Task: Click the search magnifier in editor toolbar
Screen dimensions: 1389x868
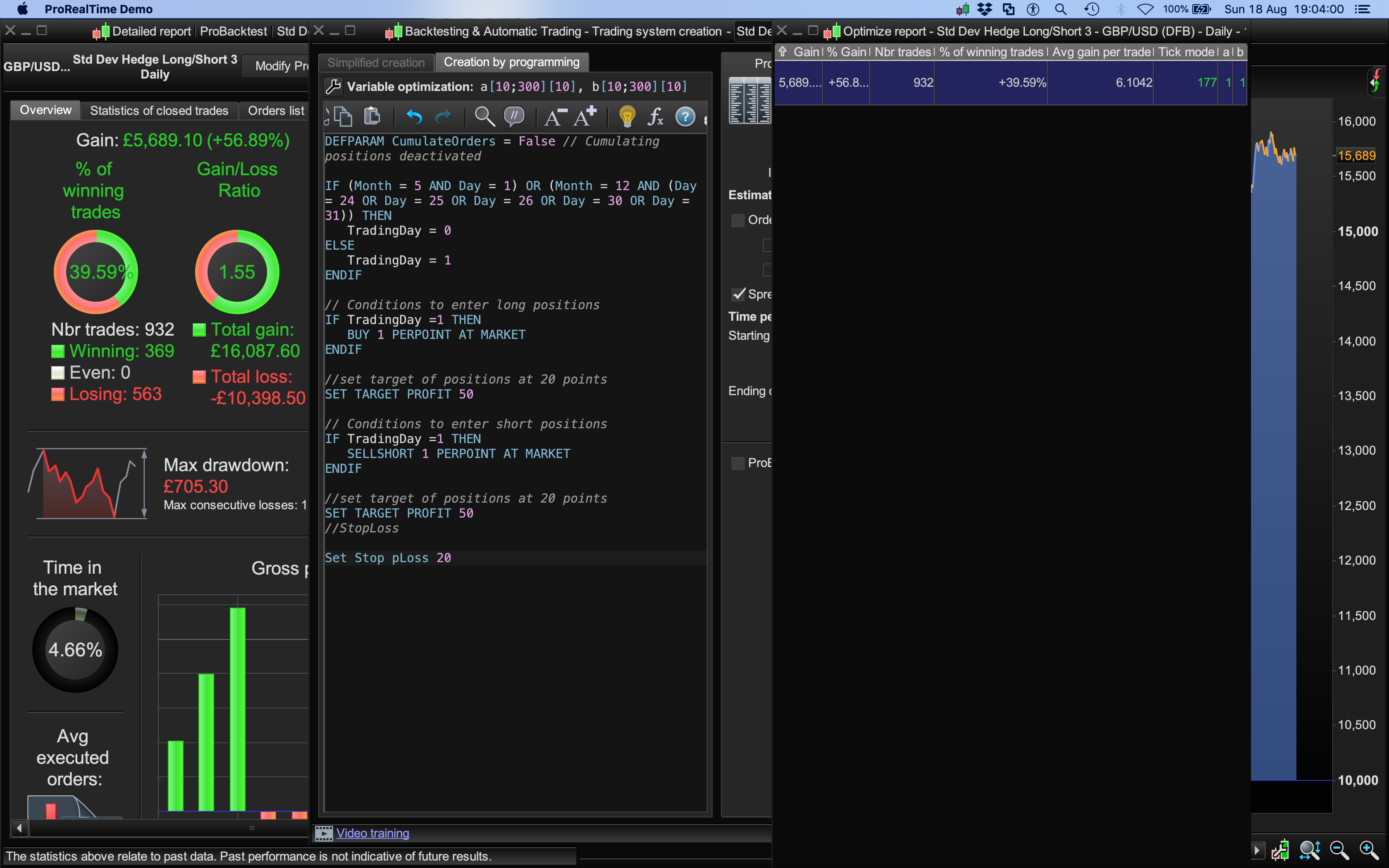Action: tap(484, 117)
